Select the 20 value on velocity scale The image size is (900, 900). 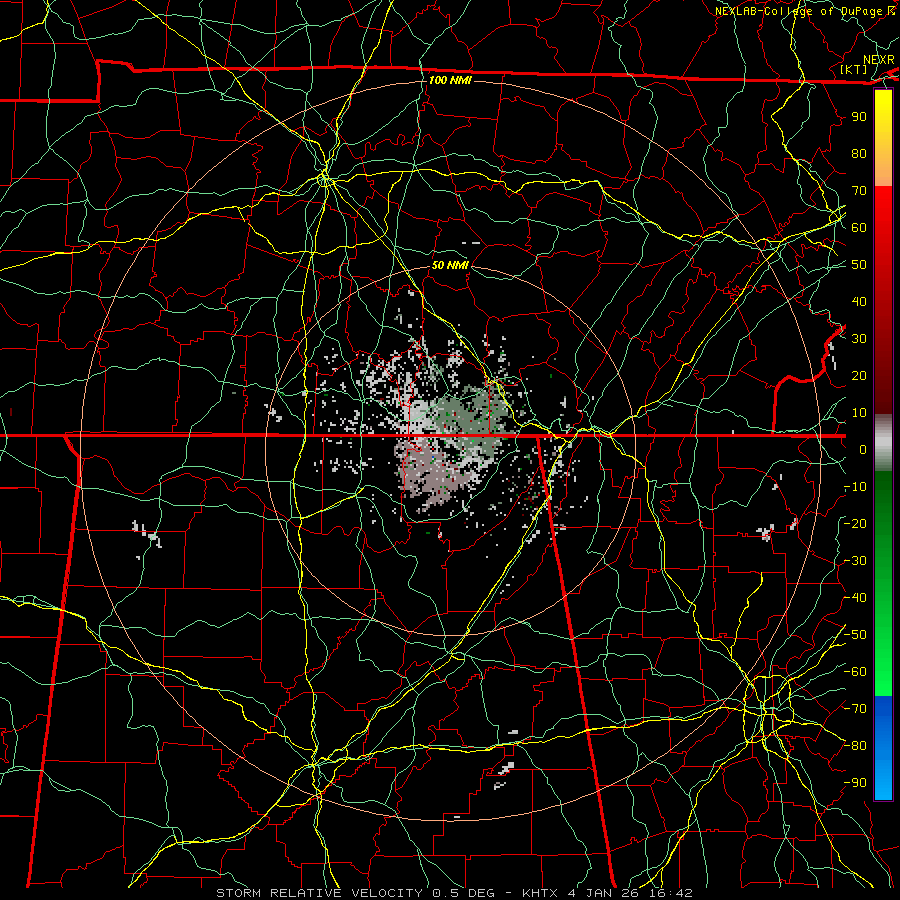click(x=859, y=375)
